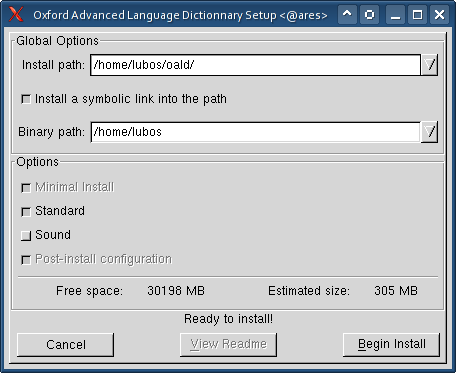Toggle the Standard option checkbox
The image size is (456, 373).
point(26,212)
